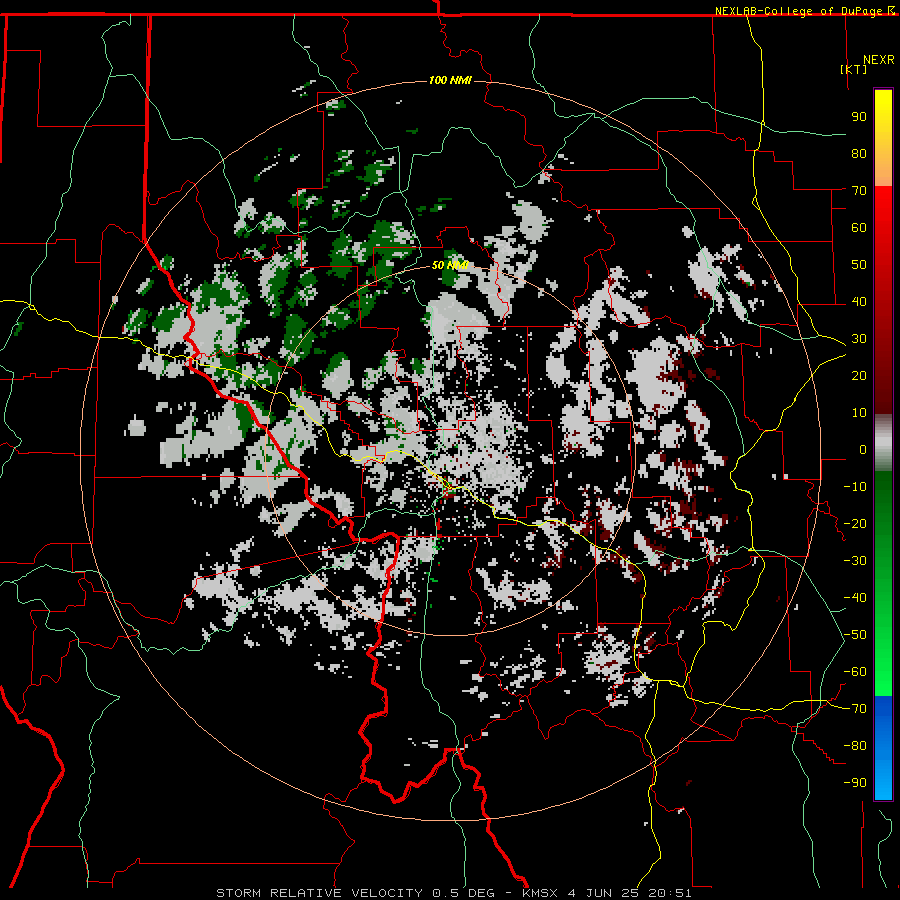Click the positive 20 scale value
This screenshot has height=900, width=900.
859,376
